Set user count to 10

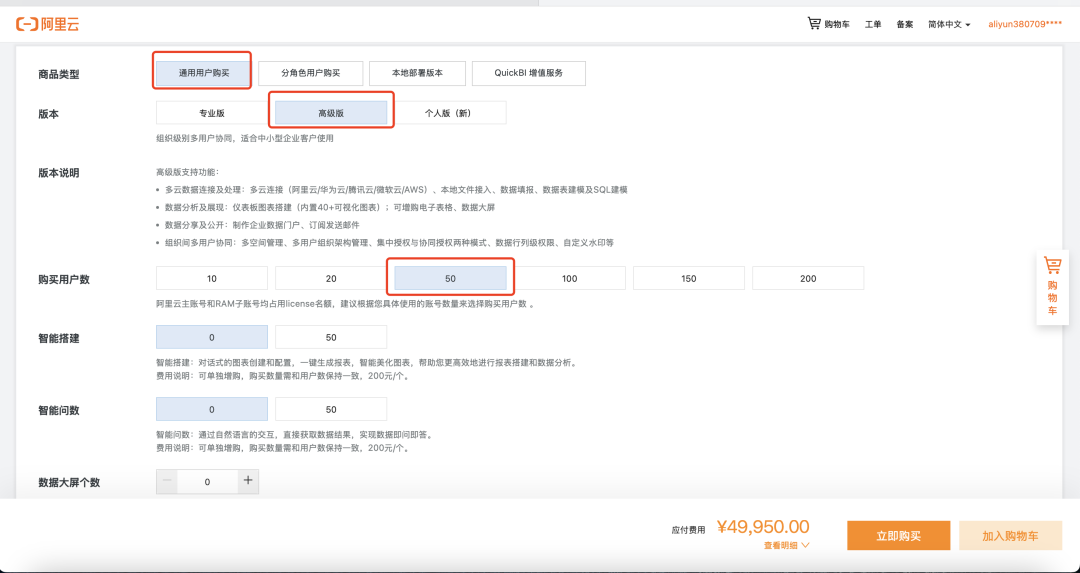coord(212,278)
